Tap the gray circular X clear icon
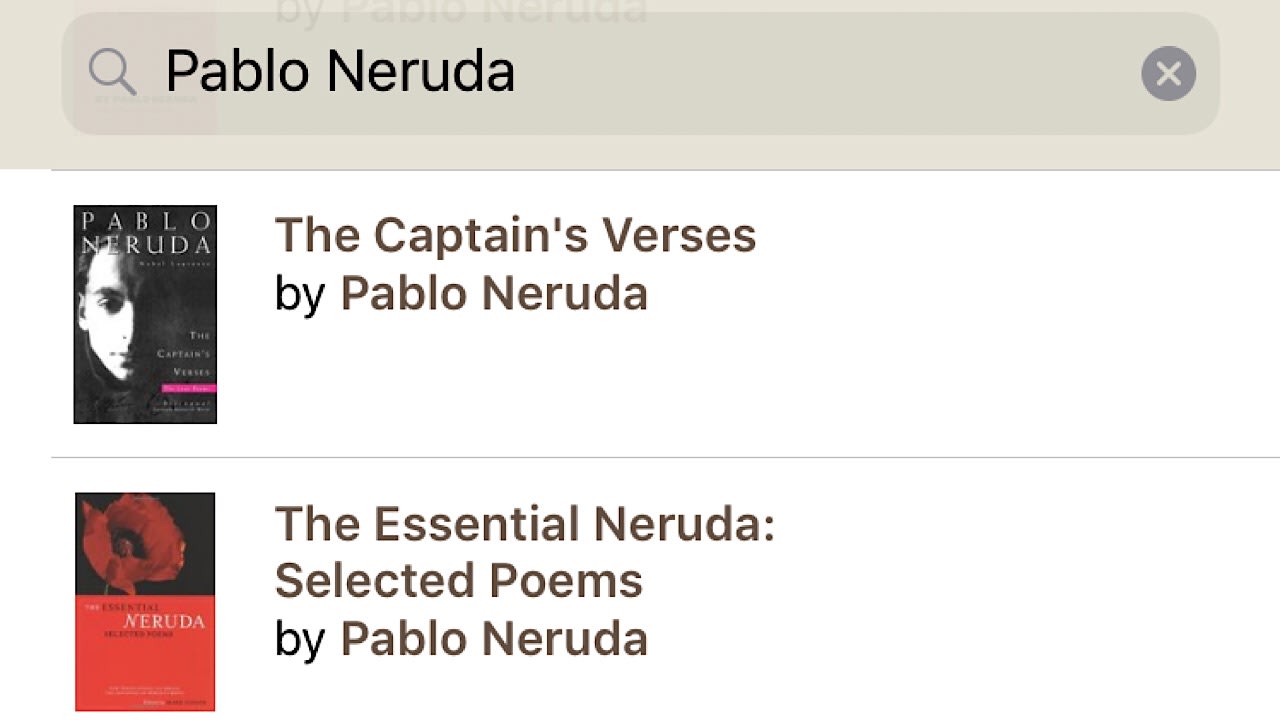This screenshot has height=720, width=1280. pyautogui.click(x=1167, y=73)
